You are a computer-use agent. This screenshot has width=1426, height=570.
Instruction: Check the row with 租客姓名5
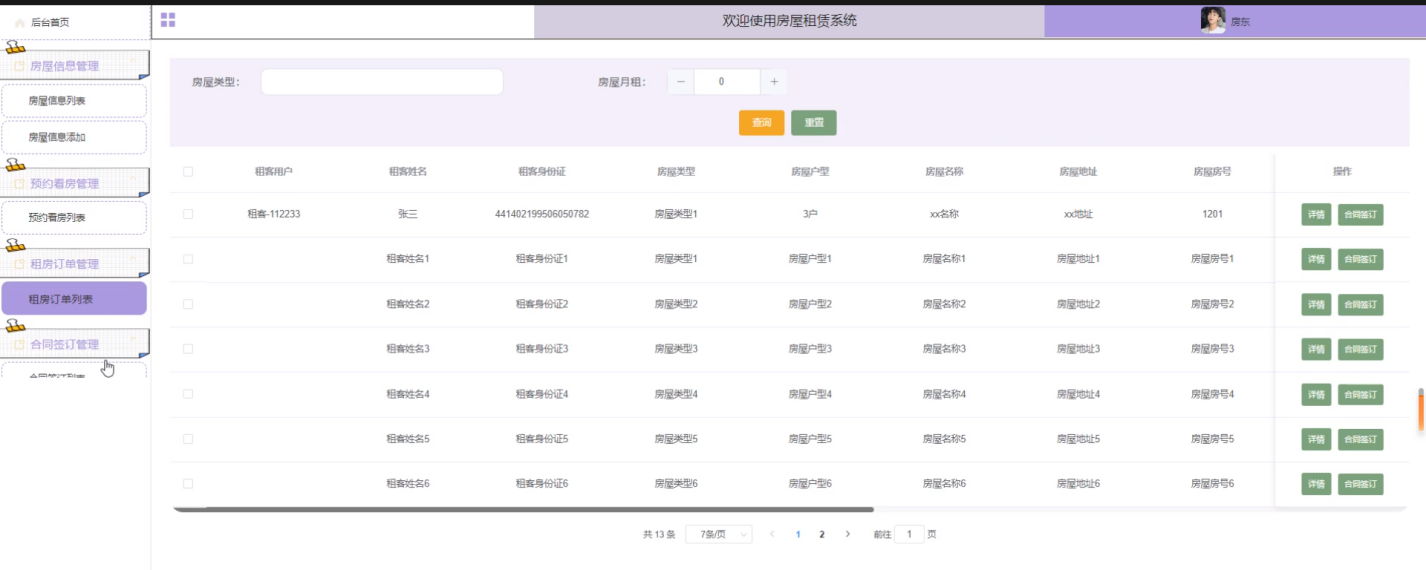point(188,439)
